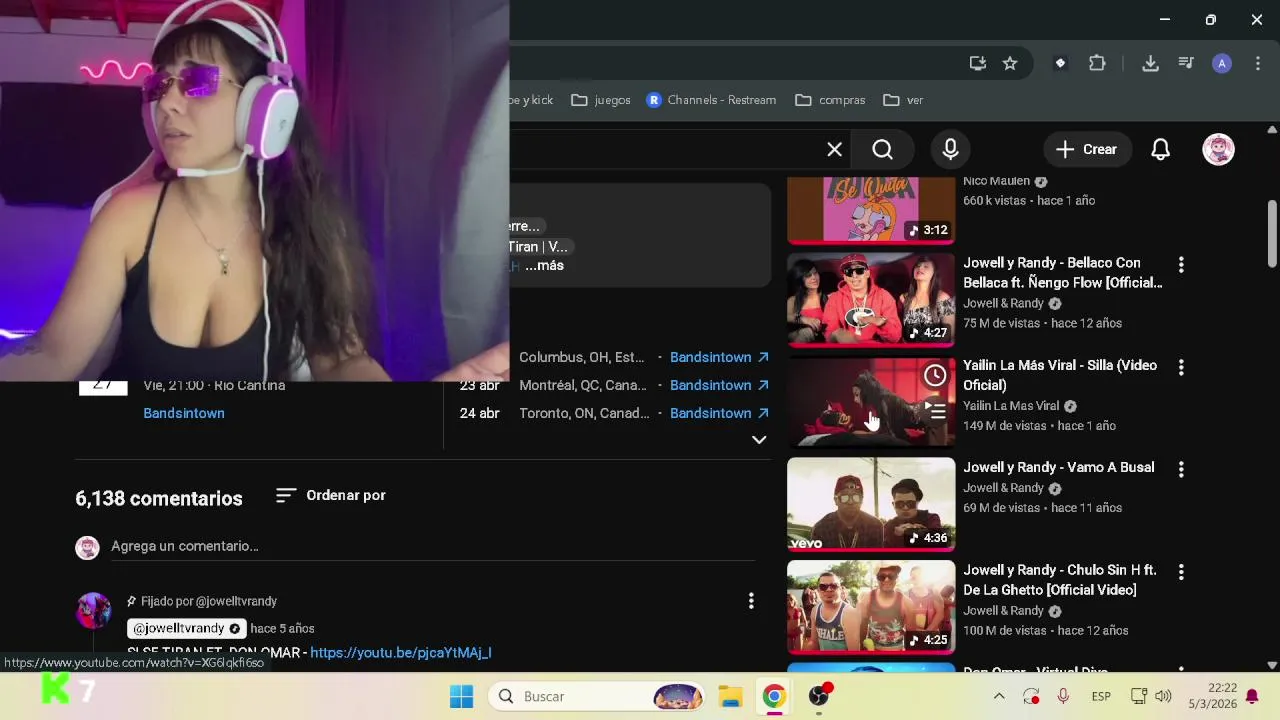Click the '6,138 comentarios' heading
The width and height of the screenshot is (1280, 720).
pyautogui.click(x=159, y=498)
